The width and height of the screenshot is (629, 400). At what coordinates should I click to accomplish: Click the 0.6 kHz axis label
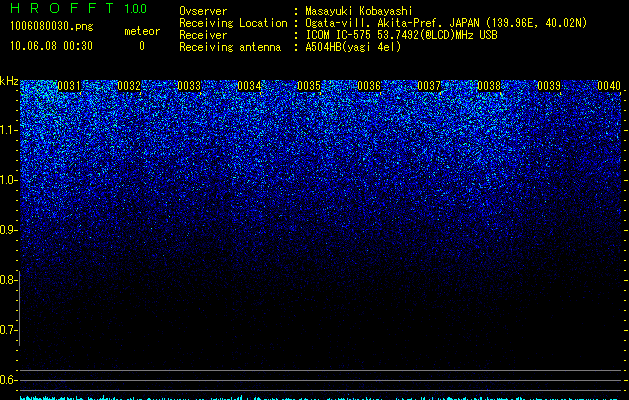coord(8,380)
